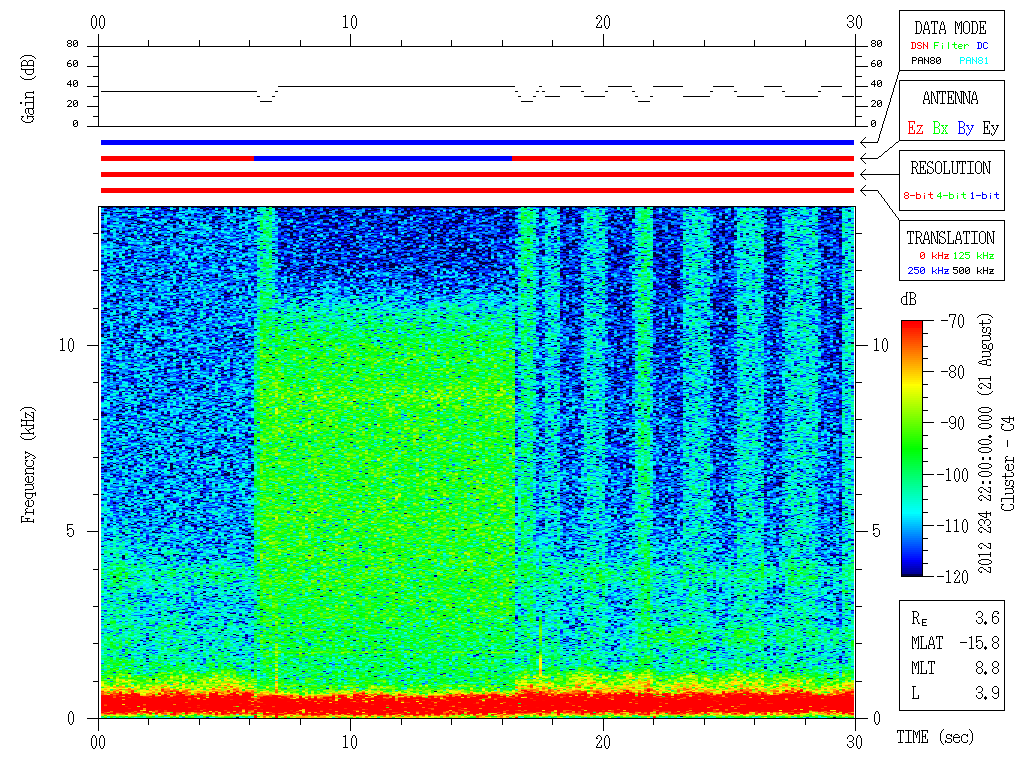
Task: Select the 1-bit resolution label
Action: pyautogui.click(x=984, y=195)
